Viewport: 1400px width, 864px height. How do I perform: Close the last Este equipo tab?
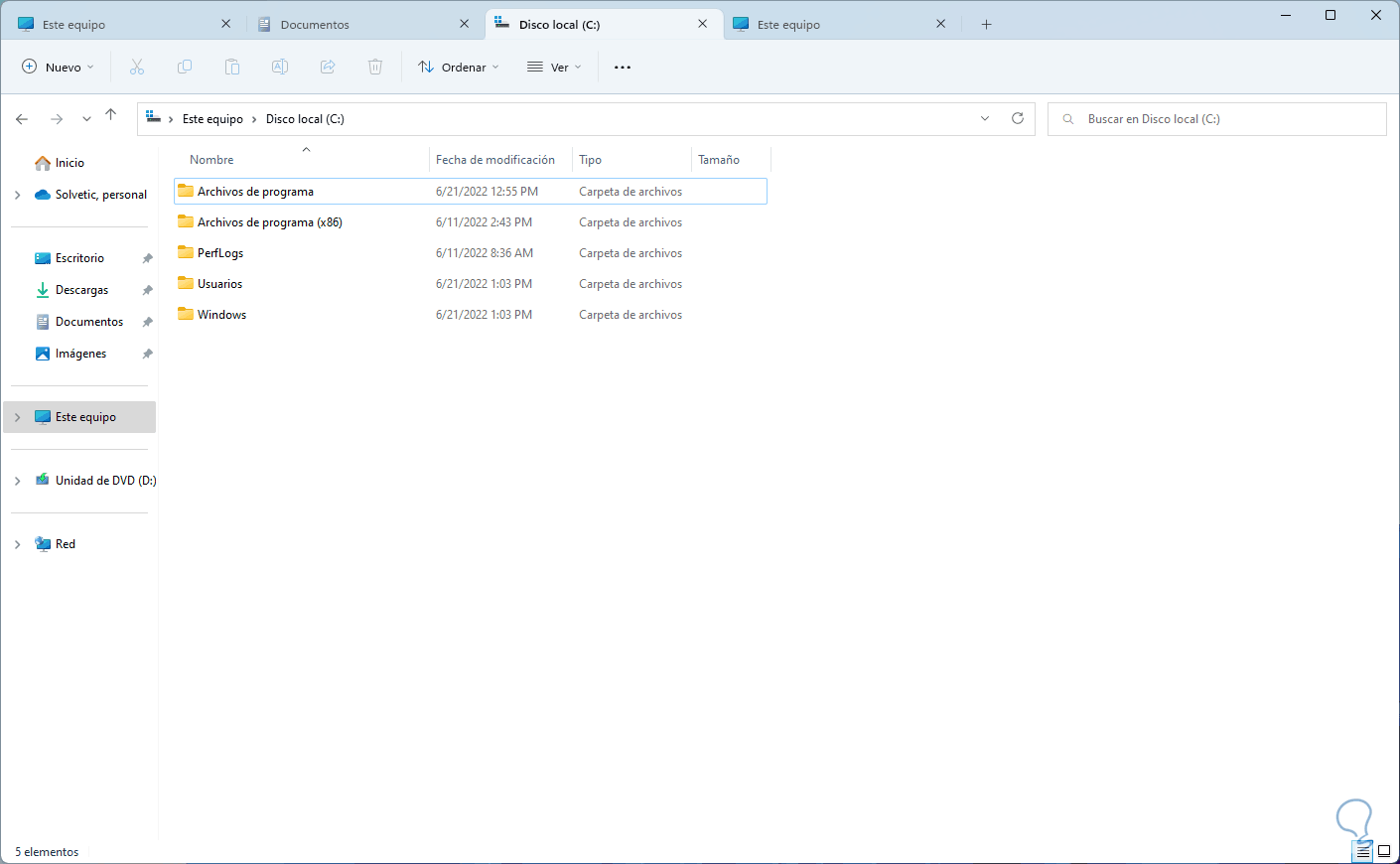coord(940,24)
